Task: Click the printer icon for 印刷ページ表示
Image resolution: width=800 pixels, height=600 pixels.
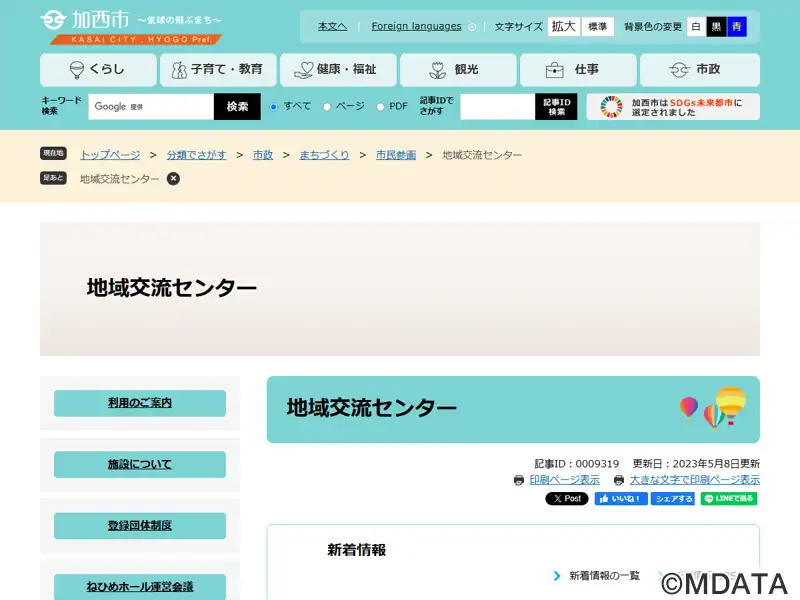Action: pyautogui.click(x=519, y=481)
